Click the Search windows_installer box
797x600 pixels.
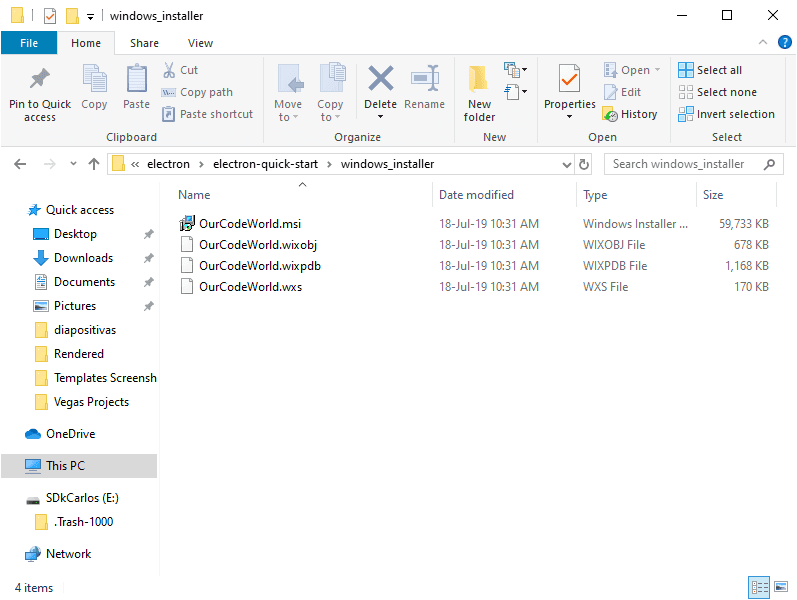tap(693, 164)
